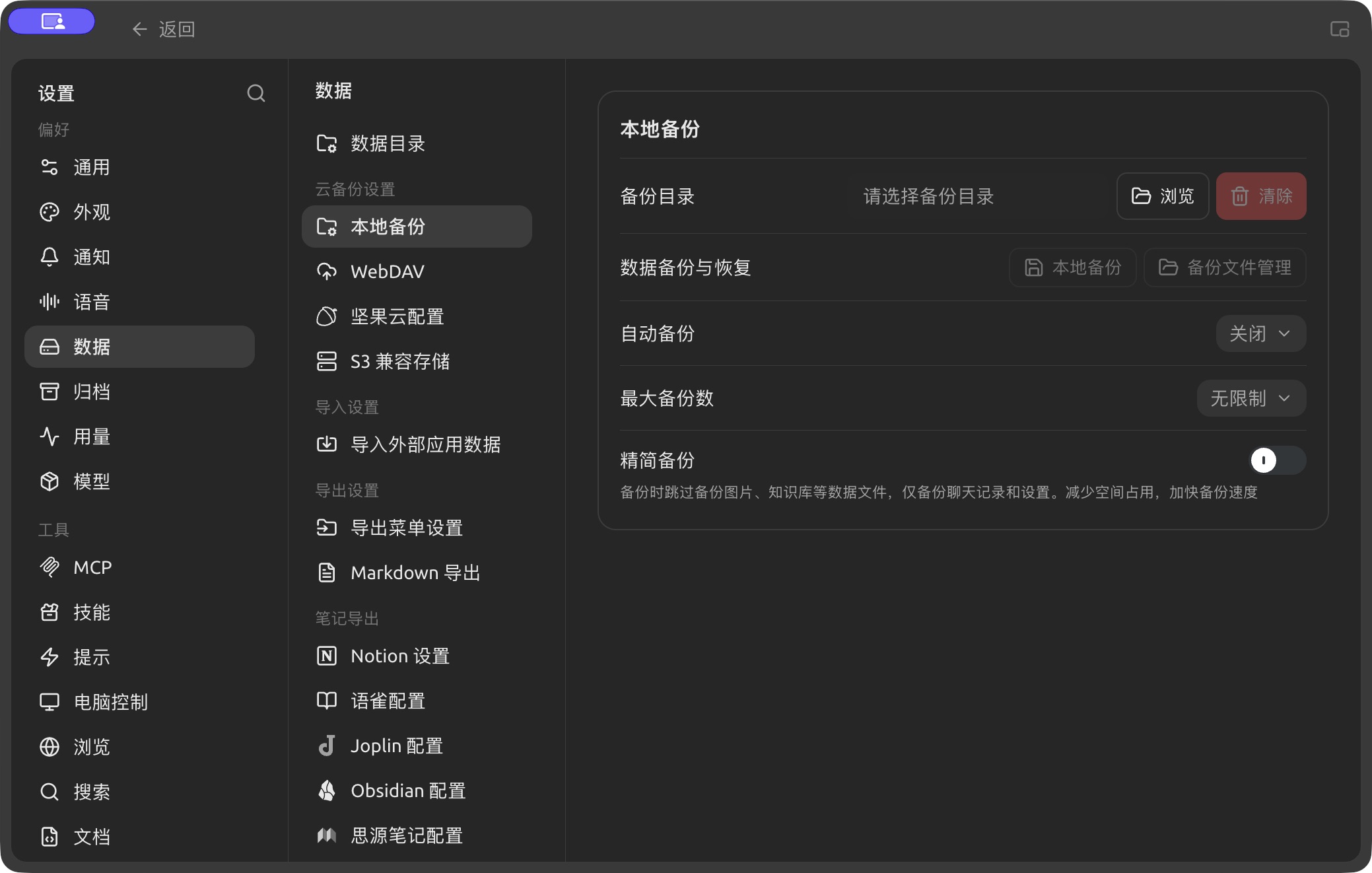Viewport: 1372px width, 873px height.
Task: Open the 电脑控制 monitor icon entry
Action: pyautogui.click(x=50, y=702)
